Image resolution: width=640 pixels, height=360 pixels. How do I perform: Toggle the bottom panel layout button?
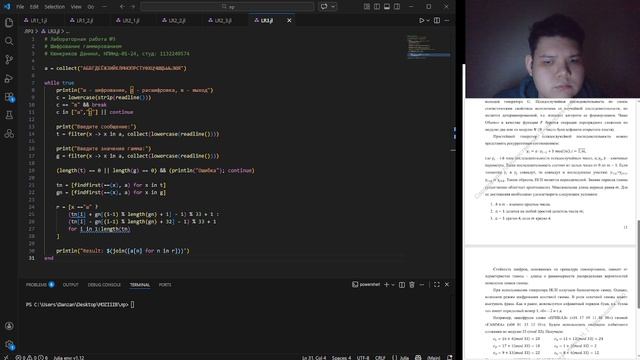(387, 7)
